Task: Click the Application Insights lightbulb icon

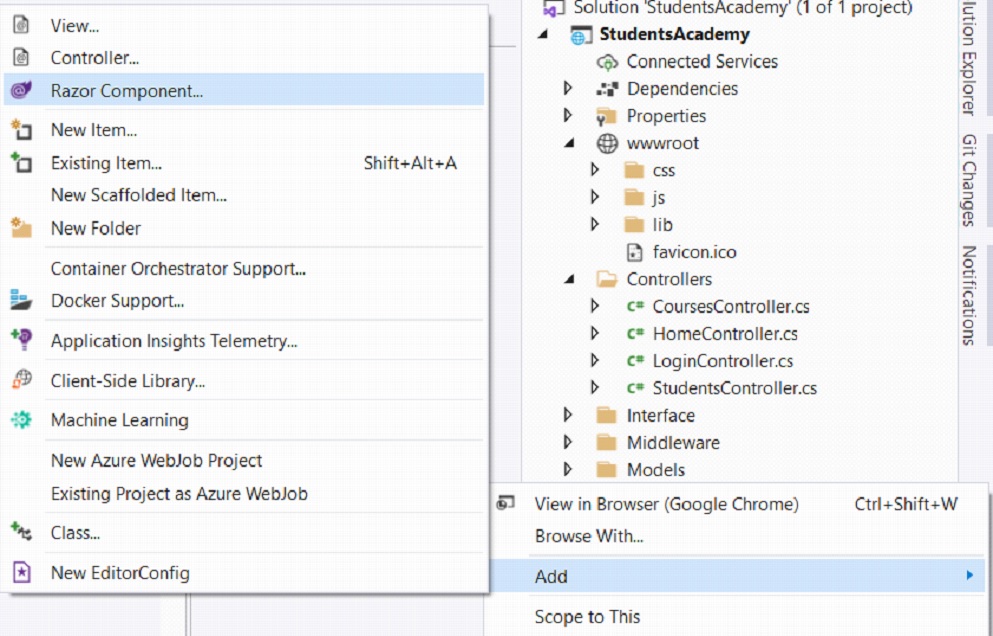Action: tap(22, 340)
